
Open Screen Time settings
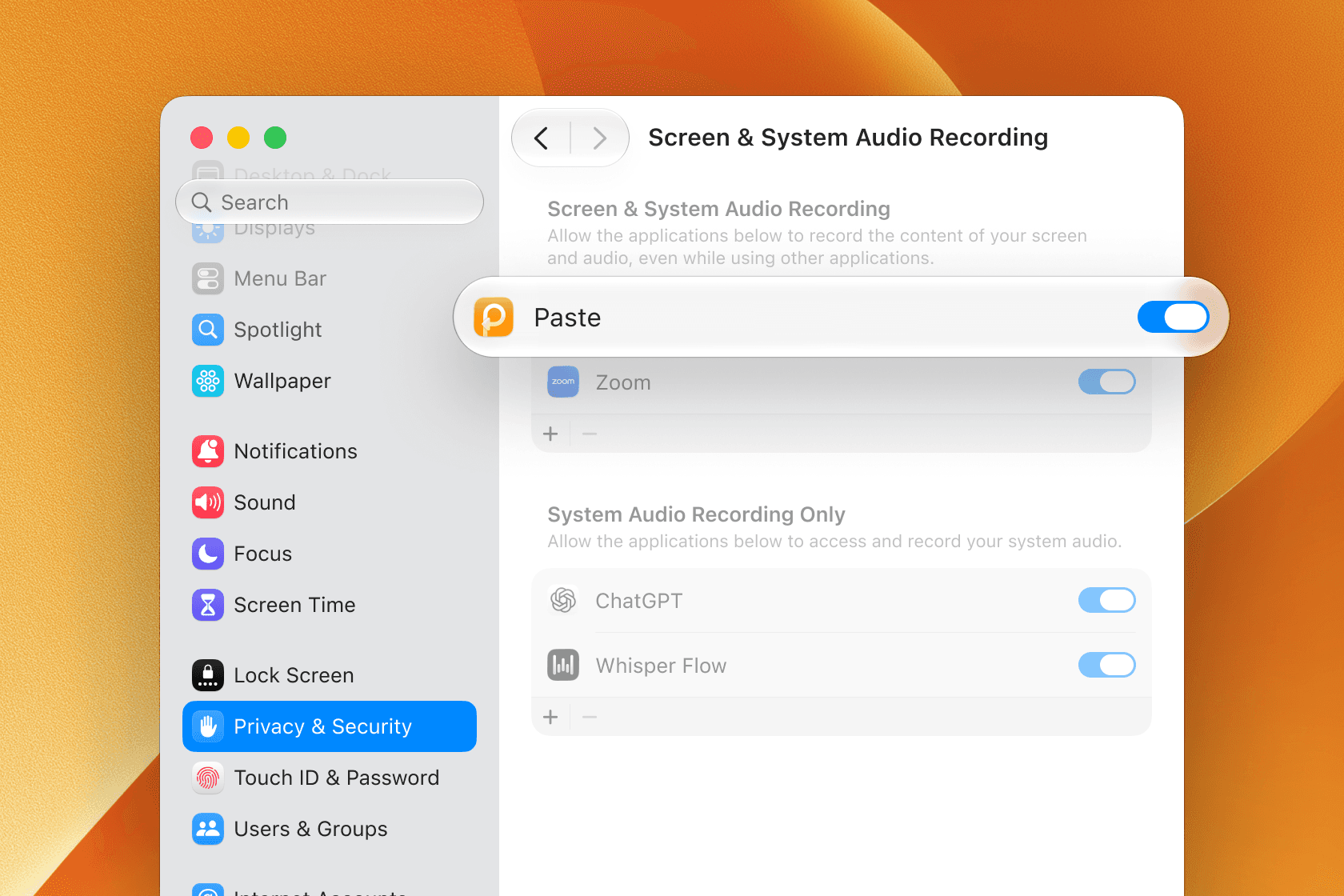(330, 605)
